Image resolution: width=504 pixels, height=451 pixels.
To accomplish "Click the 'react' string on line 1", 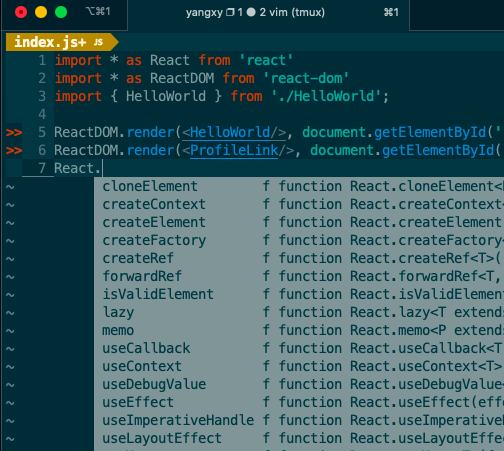I will 266,60.
